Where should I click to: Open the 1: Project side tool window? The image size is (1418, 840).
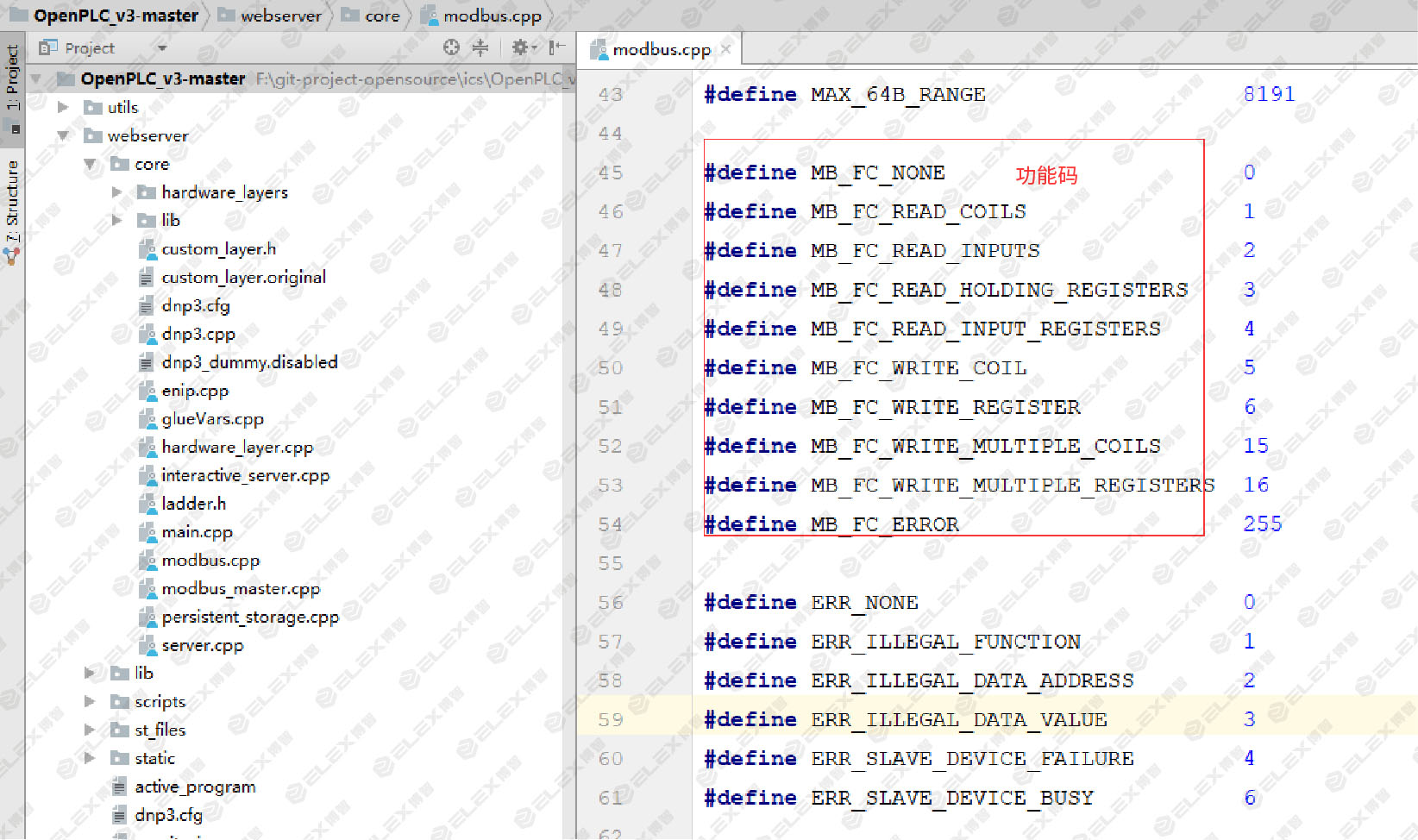point(12,79)
